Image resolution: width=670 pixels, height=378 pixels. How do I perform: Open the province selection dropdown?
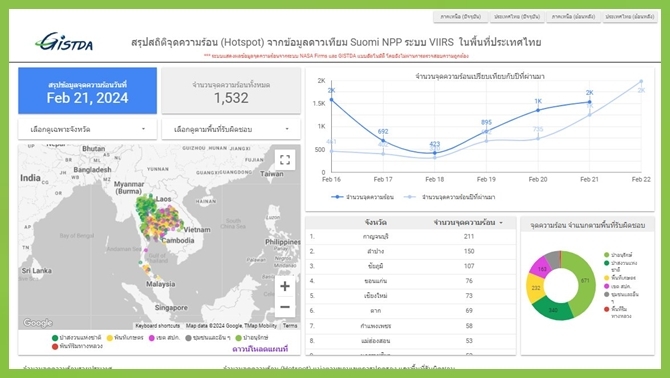(x=88, y=129)
